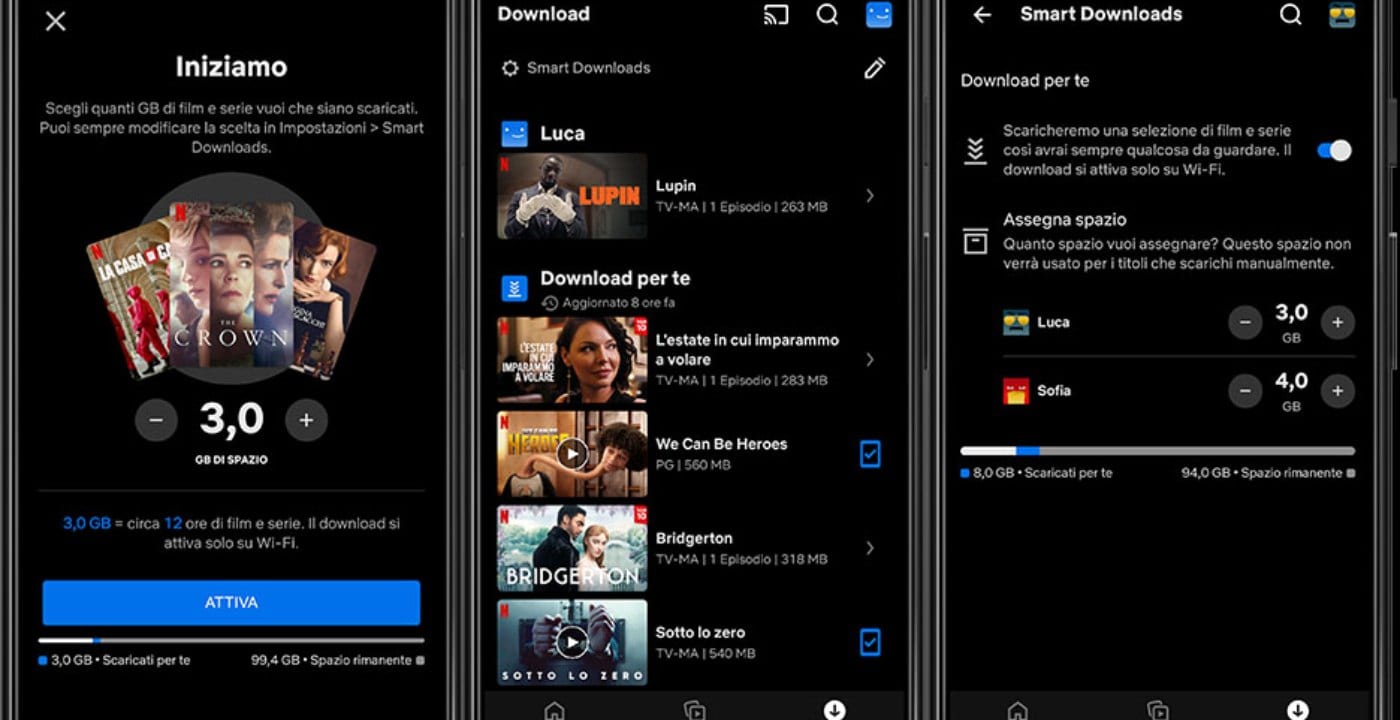Click the Download per te section icon
The height and width of the screenshot is (720, 1400).
(x=514, y=289)
